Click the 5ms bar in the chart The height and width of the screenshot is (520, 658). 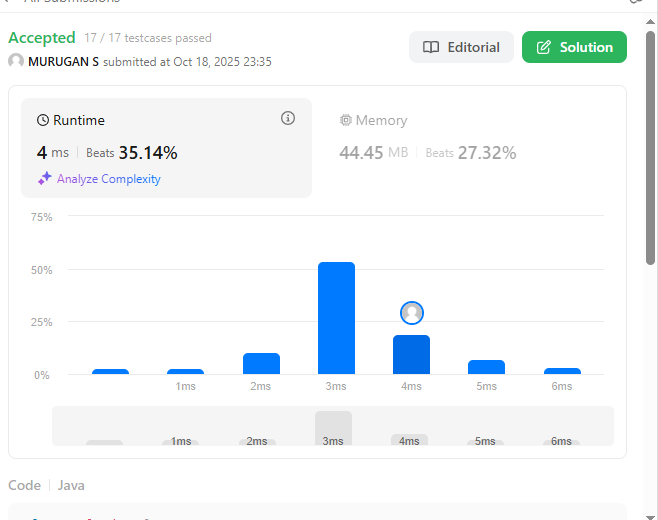click(x=486, y=367)
